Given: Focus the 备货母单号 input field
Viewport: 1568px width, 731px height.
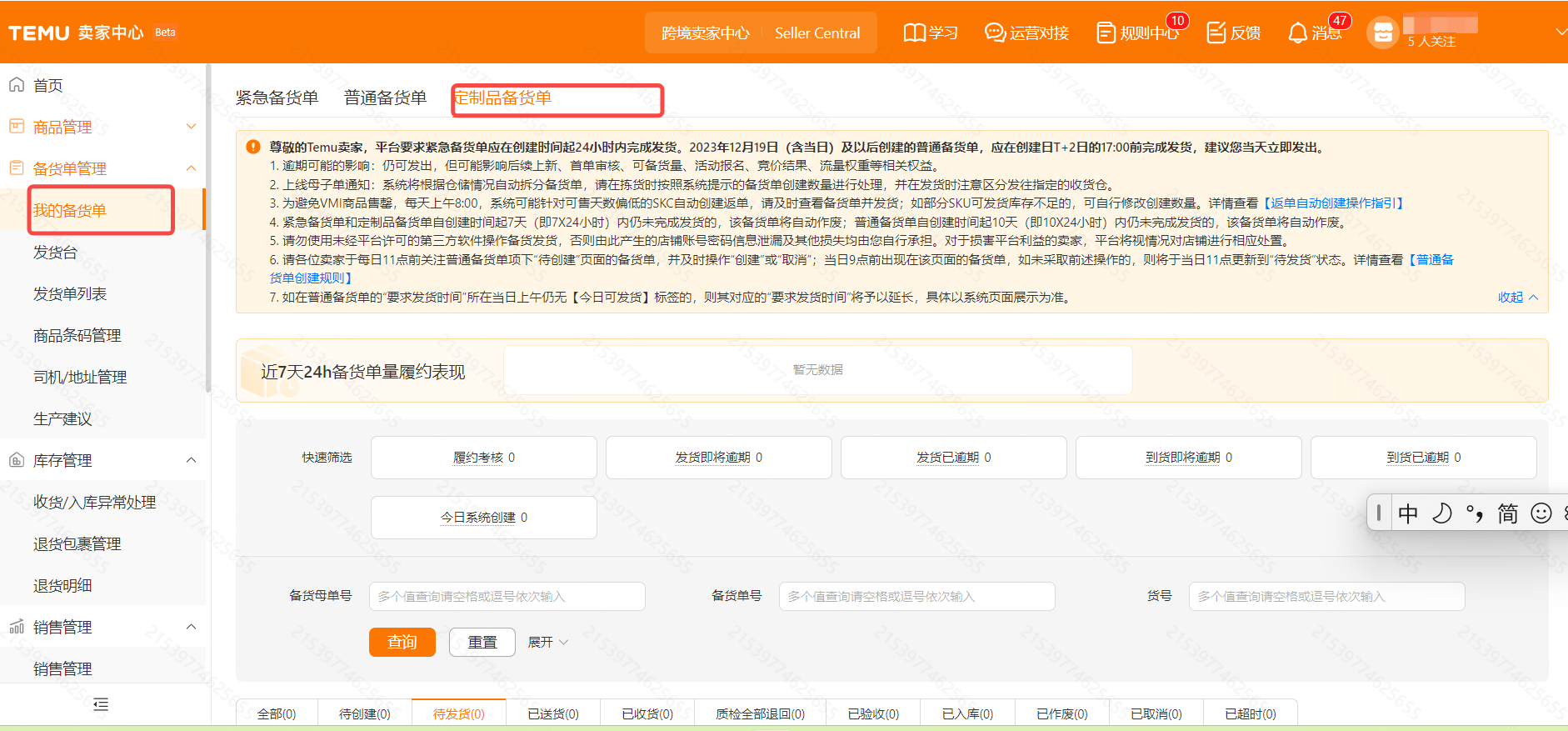Looking at the screenshot, I should 507,596.
